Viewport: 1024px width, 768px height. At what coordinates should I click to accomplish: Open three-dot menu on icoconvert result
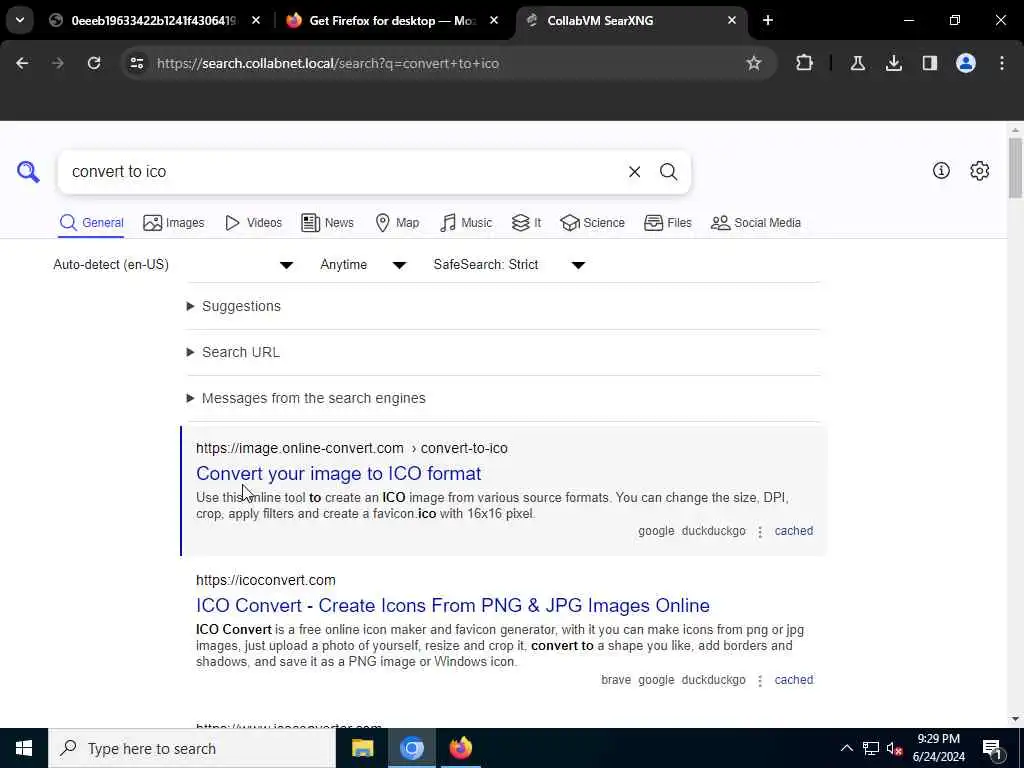760,680
